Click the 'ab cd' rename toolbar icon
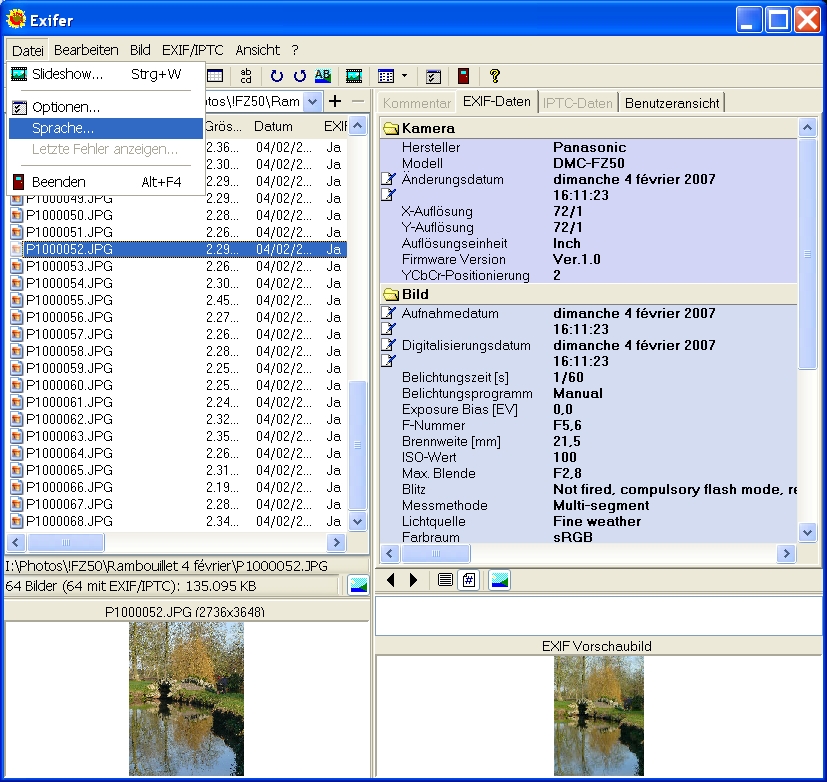 [245, 76]
